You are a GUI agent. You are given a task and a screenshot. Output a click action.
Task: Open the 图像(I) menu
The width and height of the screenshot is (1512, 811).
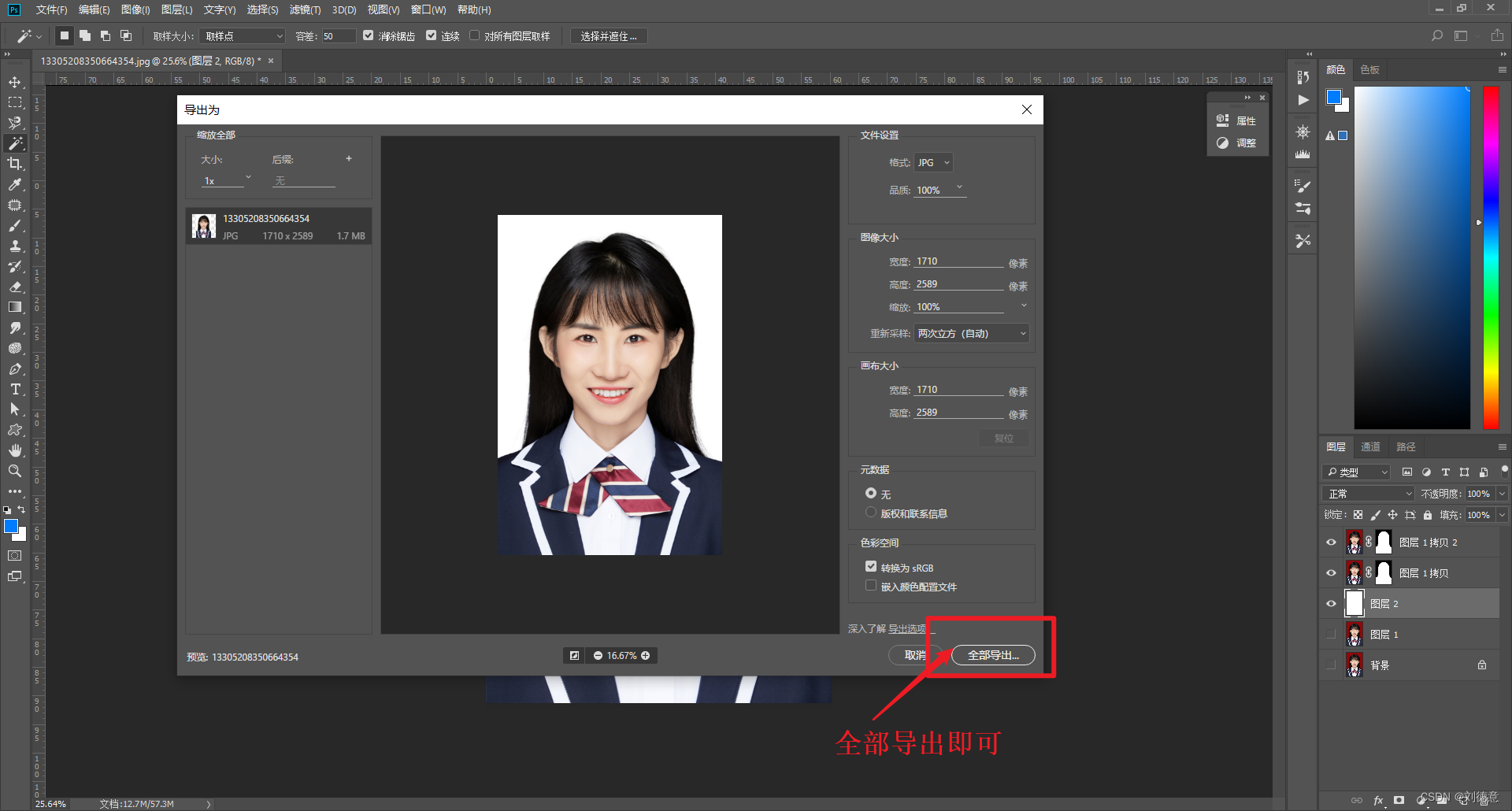tap(135, 9)
